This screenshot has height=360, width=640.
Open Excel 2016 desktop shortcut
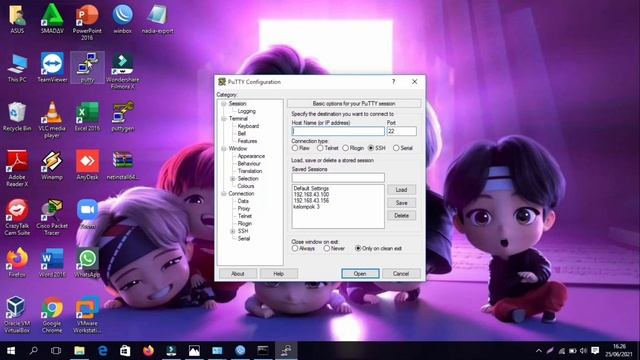point(87,116)
